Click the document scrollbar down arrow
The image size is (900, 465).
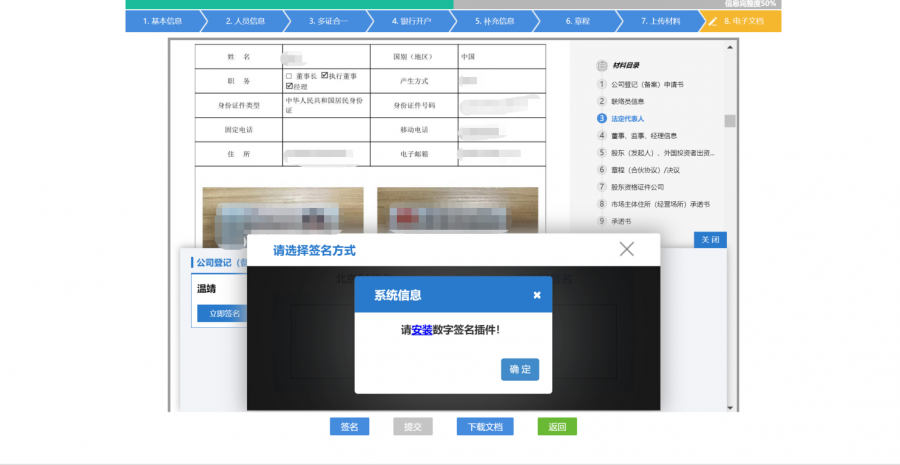click(x=730, y=408)
